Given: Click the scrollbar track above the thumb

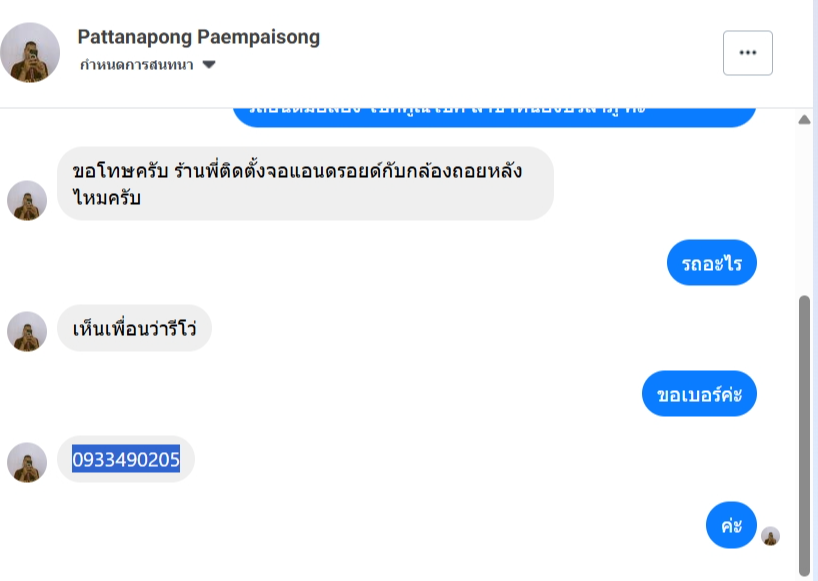Looking at the screenshot, I should point(804,209).
